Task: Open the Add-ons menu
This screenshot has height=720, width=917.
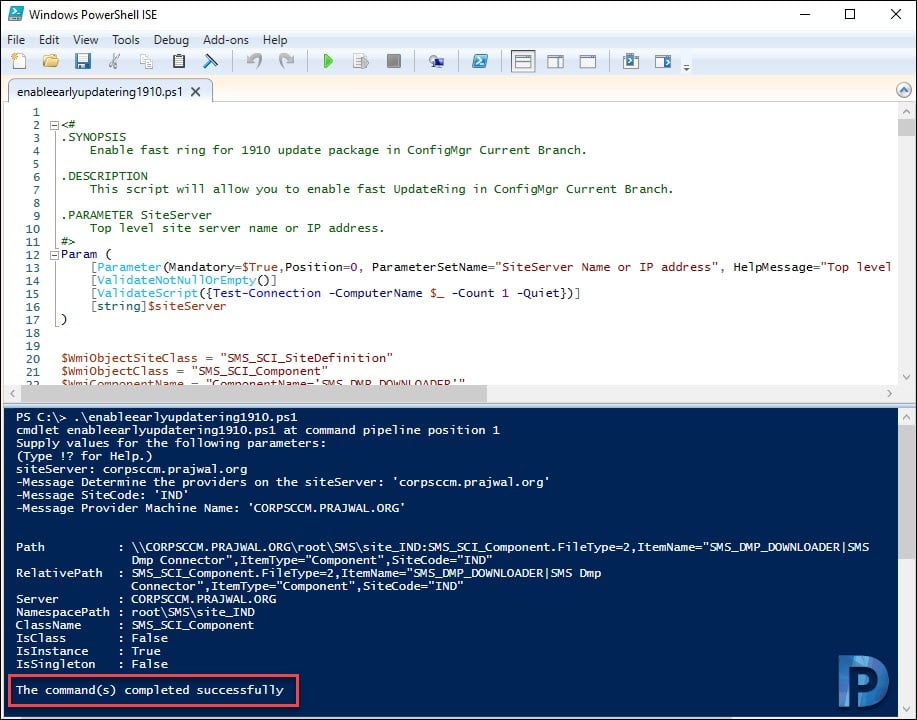Action: pos(226,40)
